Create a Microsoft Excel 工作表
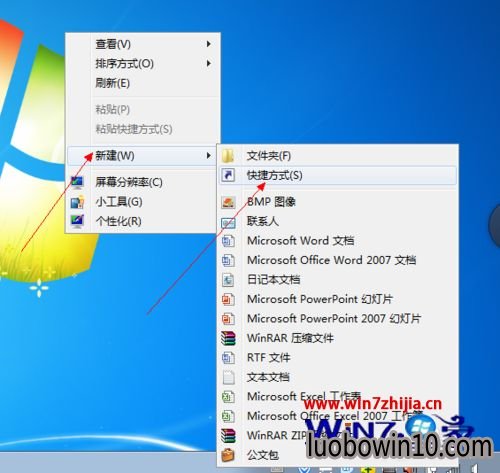This screenshot has width=500, height=473. pyautogui.click(x=338, y=396)
